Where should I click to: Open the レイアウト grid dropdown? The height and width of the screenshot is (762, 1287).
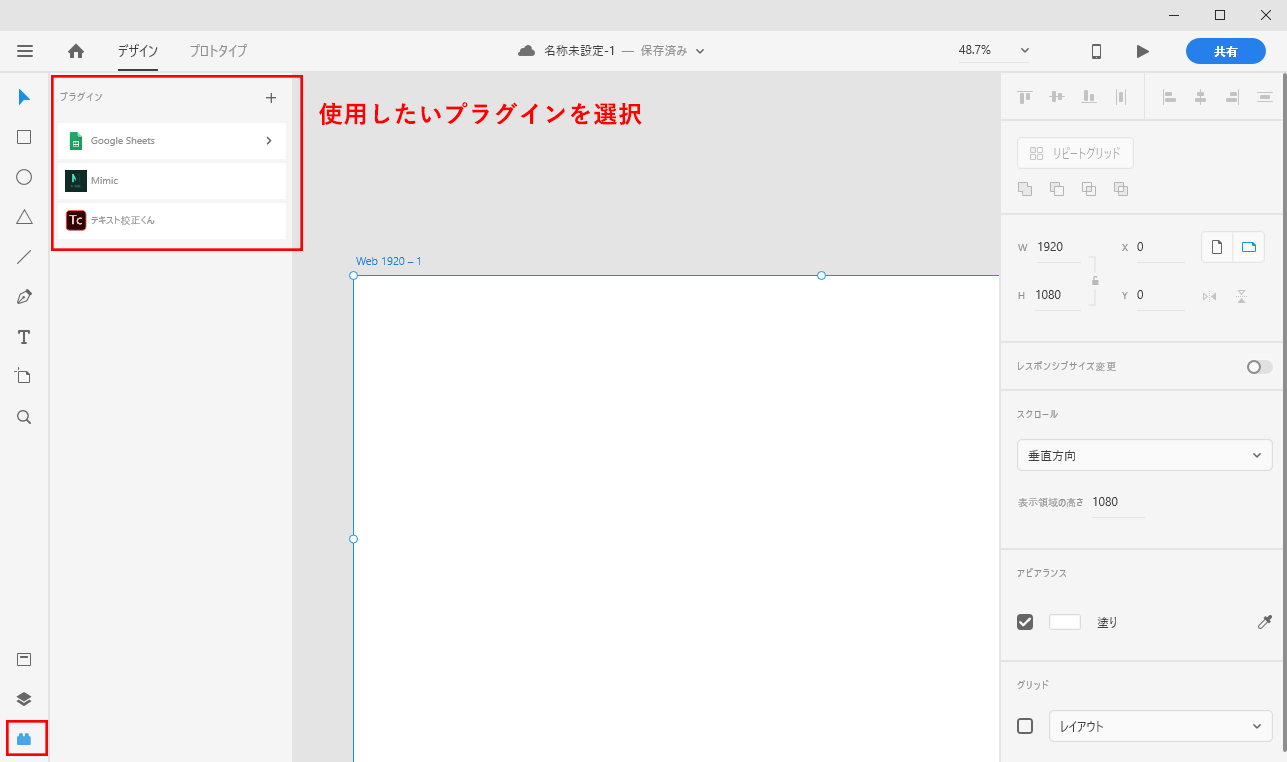pyautogui.click(x=1161, y=726)
